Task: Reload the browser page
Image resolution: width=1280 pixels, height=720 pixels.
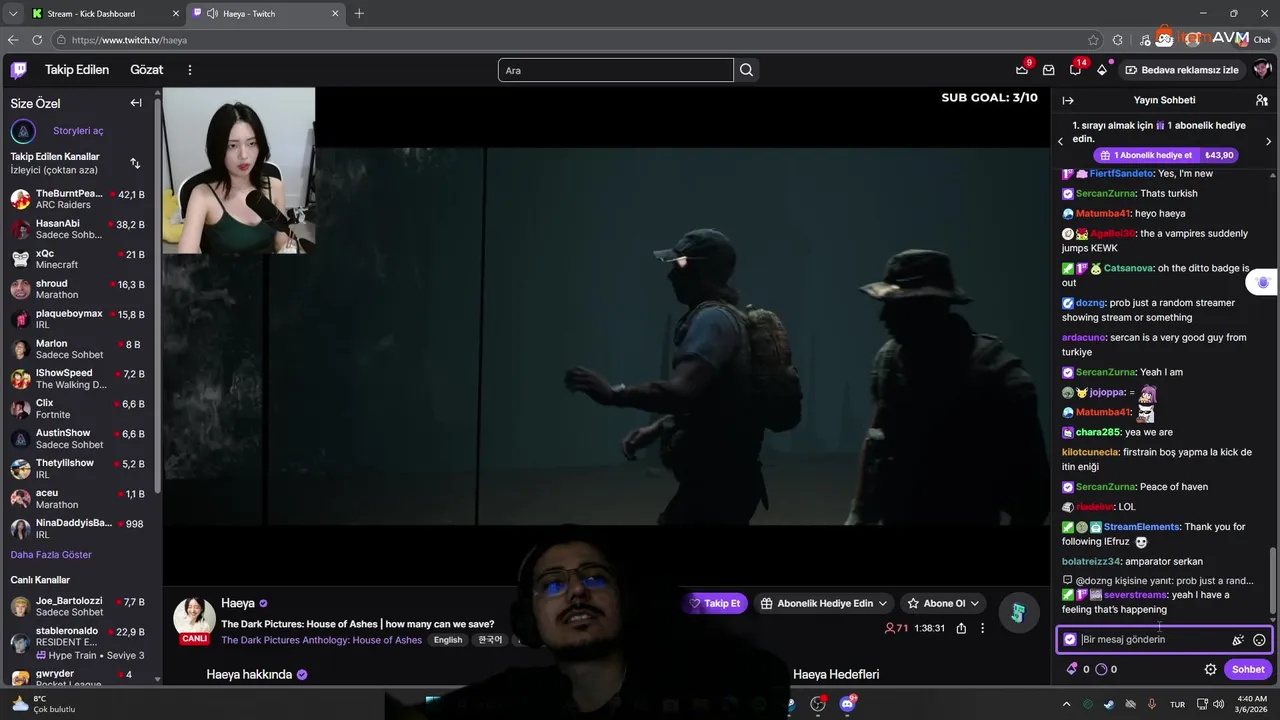Action: (x=37, y=40)
